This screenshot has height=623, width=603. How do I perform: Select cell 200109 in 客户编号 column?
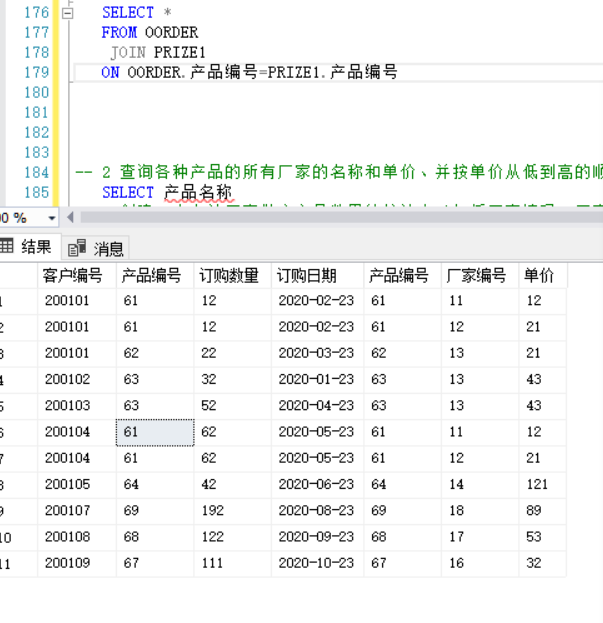coord(77,563)
